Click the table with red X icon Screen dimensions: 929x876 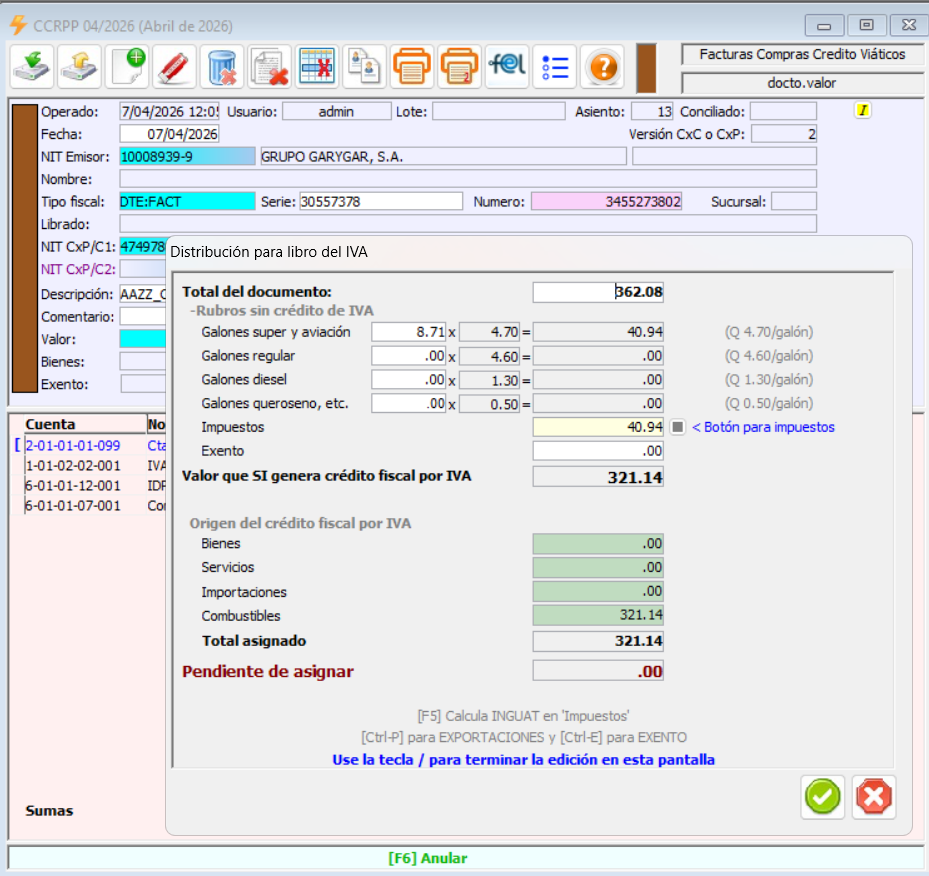click(x=317, y=67)
